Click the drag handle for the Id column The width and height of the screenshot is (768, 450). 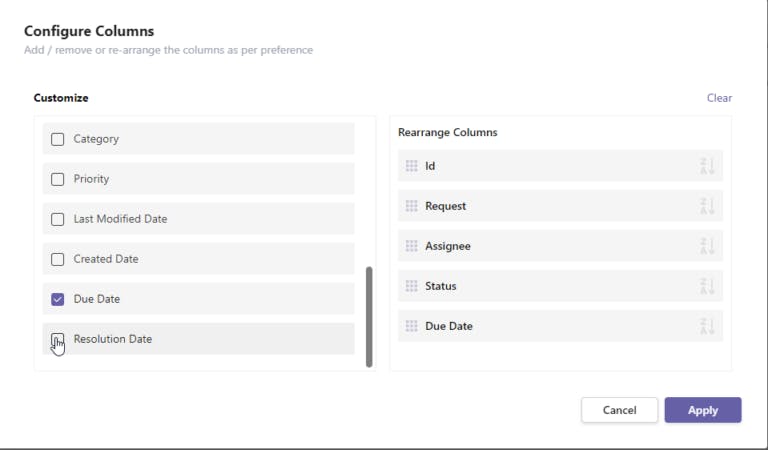point(411,166)
